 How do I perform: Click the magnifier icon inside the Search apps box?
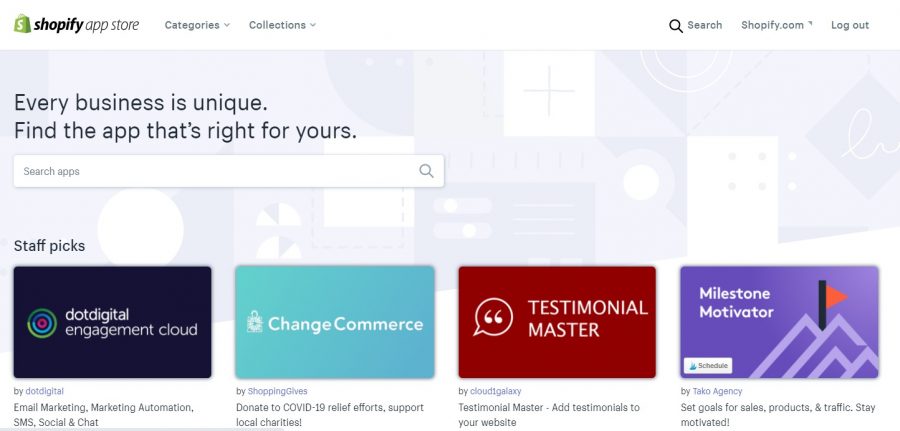pyautogui.click(x=426, y=170)
